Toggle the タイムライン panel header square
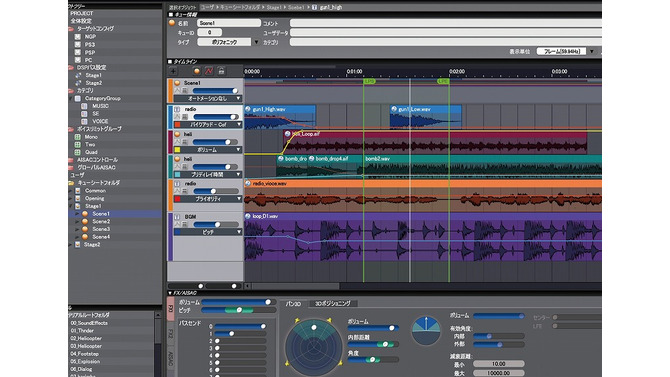670x377 pixels. (x=170, y=62)
